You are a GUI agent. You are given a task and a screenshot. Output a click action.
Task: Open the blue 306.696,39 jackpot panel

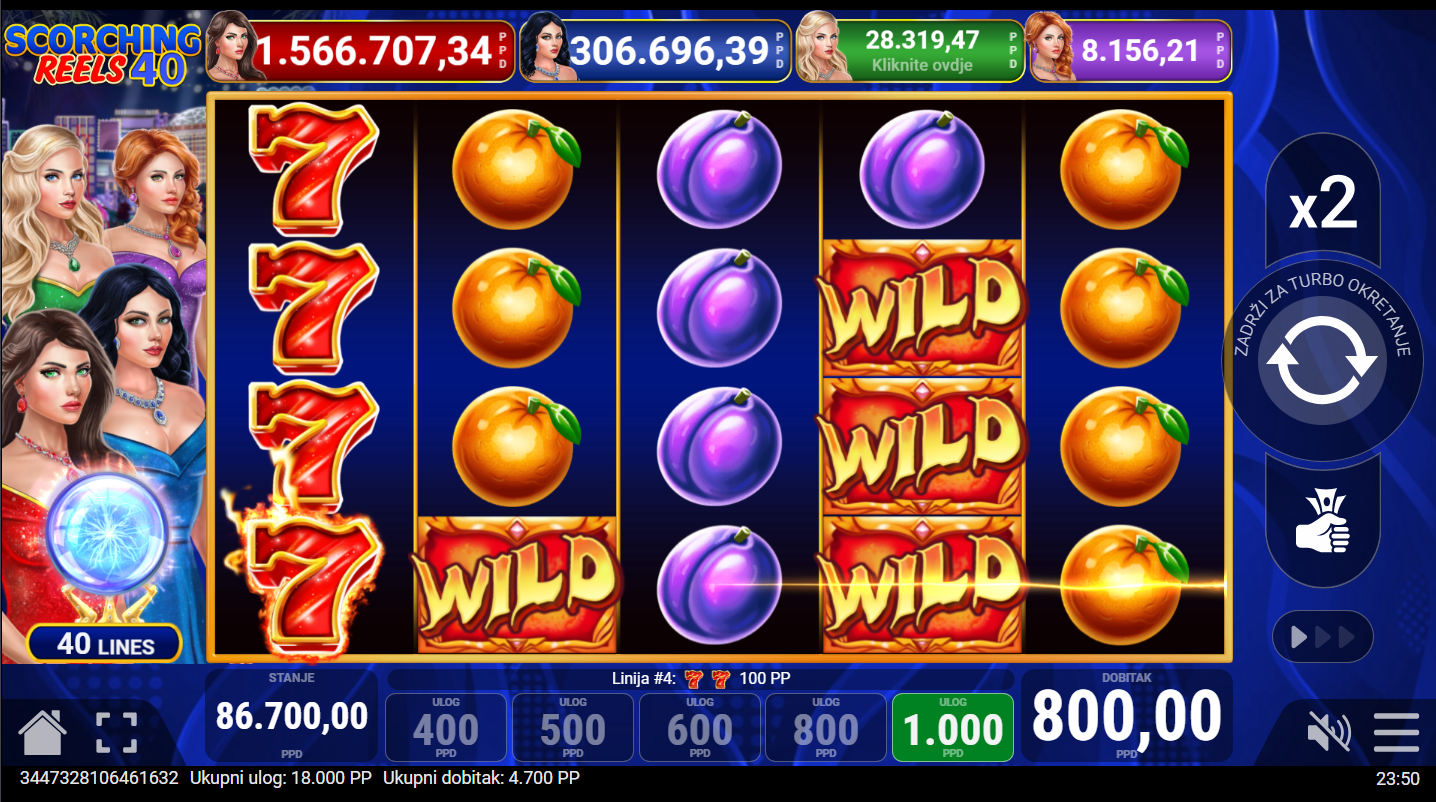coord(655,50)
